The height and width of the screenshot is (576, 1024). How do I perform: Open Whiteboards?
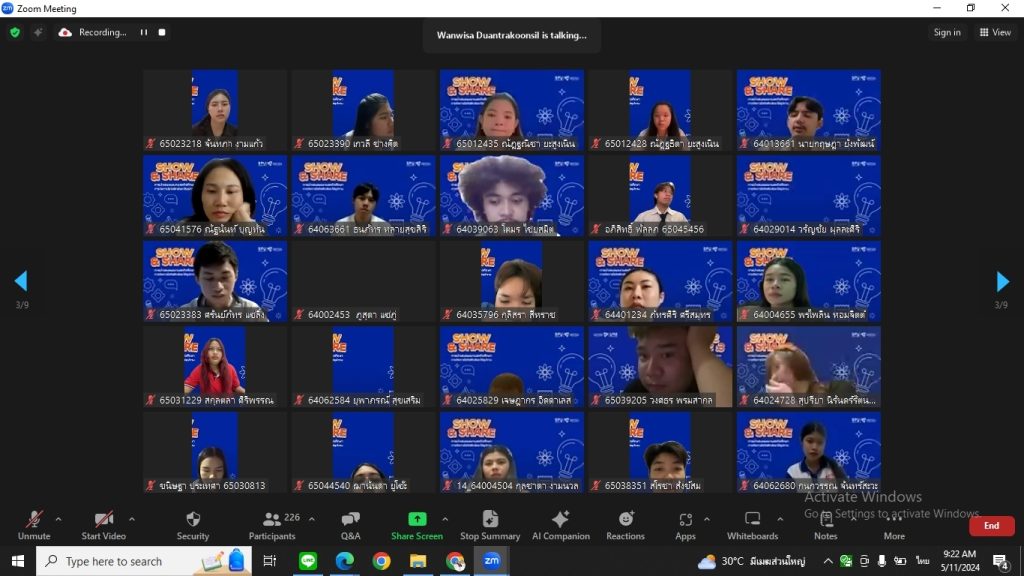pyautogui.click(x=752, y=525)
